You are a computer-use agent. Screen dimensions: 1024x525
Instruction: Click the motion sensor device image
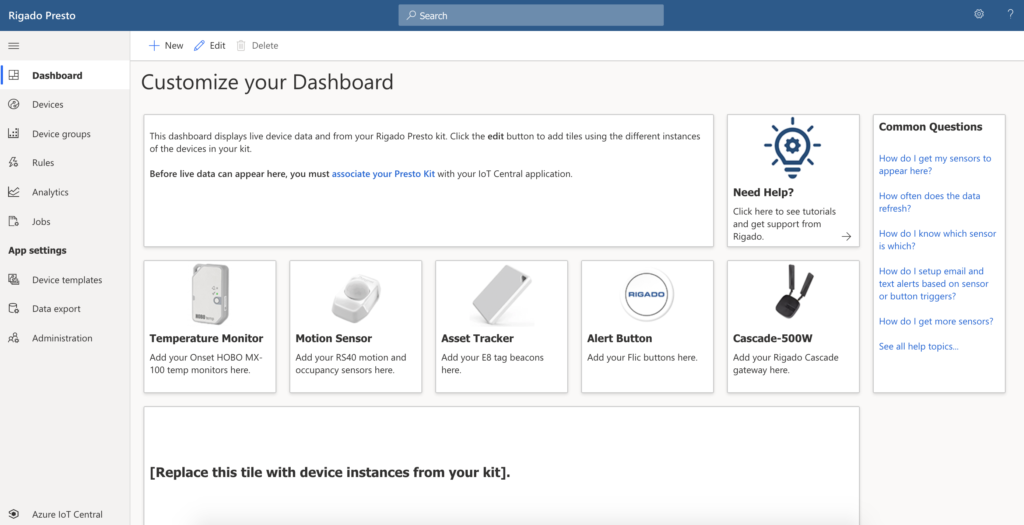pyautogui.click(x=356, y=298)
